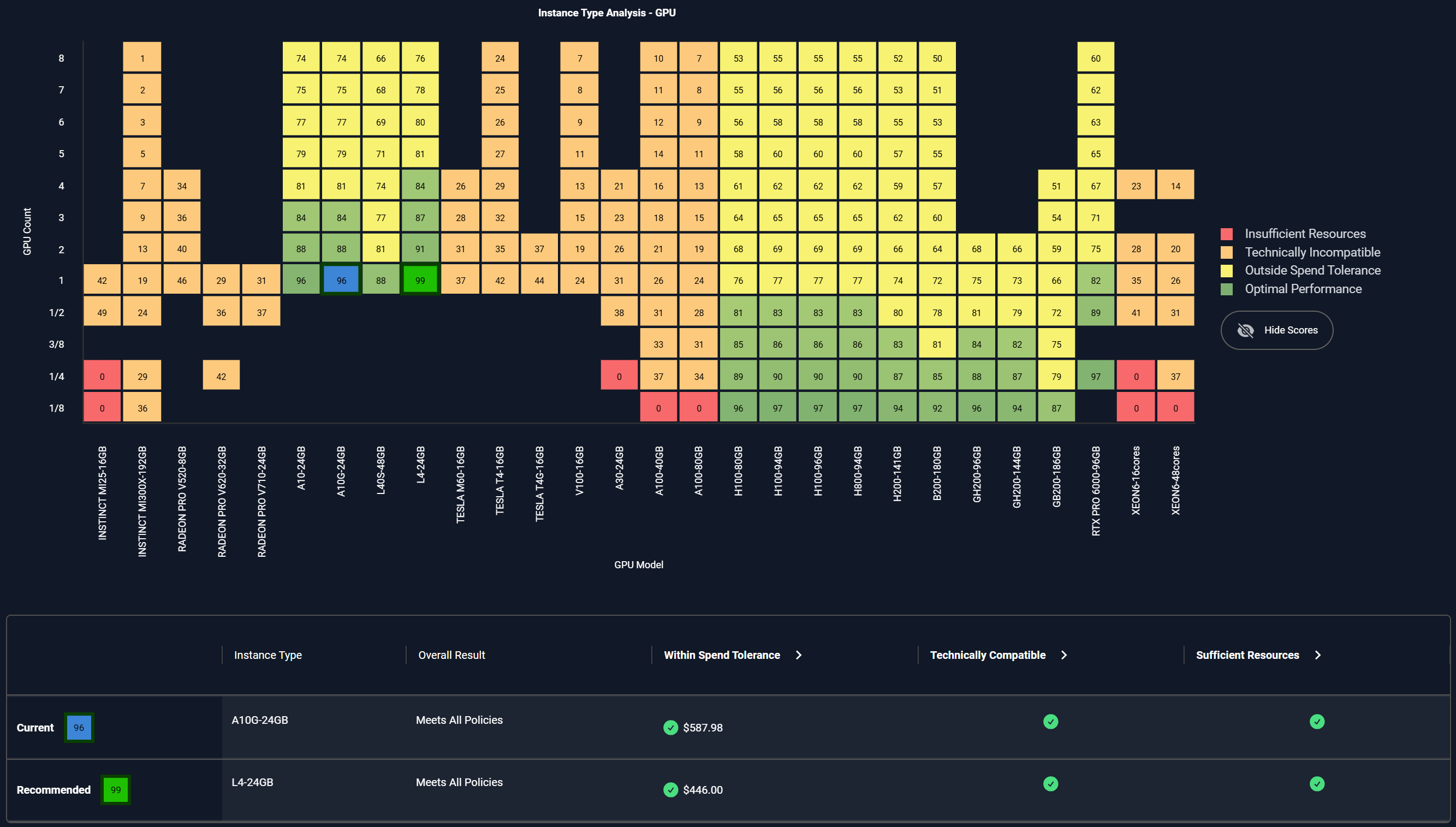Click the Instance Type column header
The height and width of the screenshot is (827, 1456).
click(268, 655)
